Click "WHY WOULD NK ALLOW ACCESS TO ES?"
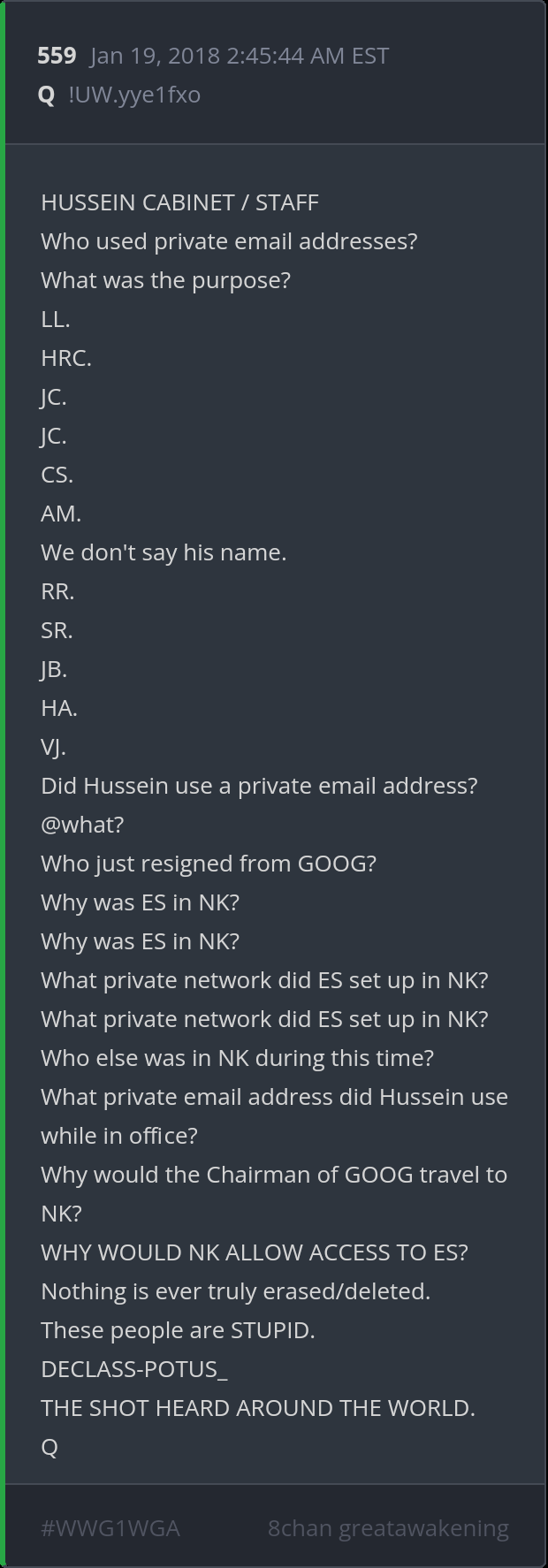The image size is (548, 1568). tap(255, 1252)
